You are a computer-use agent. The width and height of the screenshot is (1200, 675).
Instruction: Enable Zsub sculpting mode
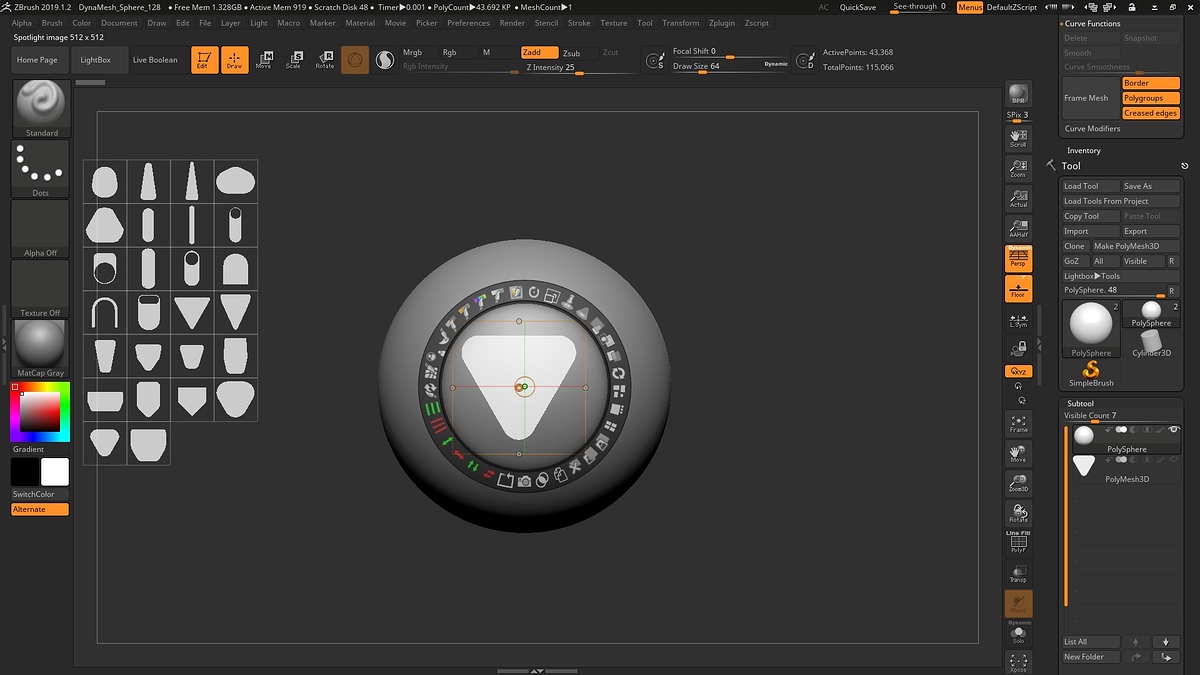(x=571, y=52)
